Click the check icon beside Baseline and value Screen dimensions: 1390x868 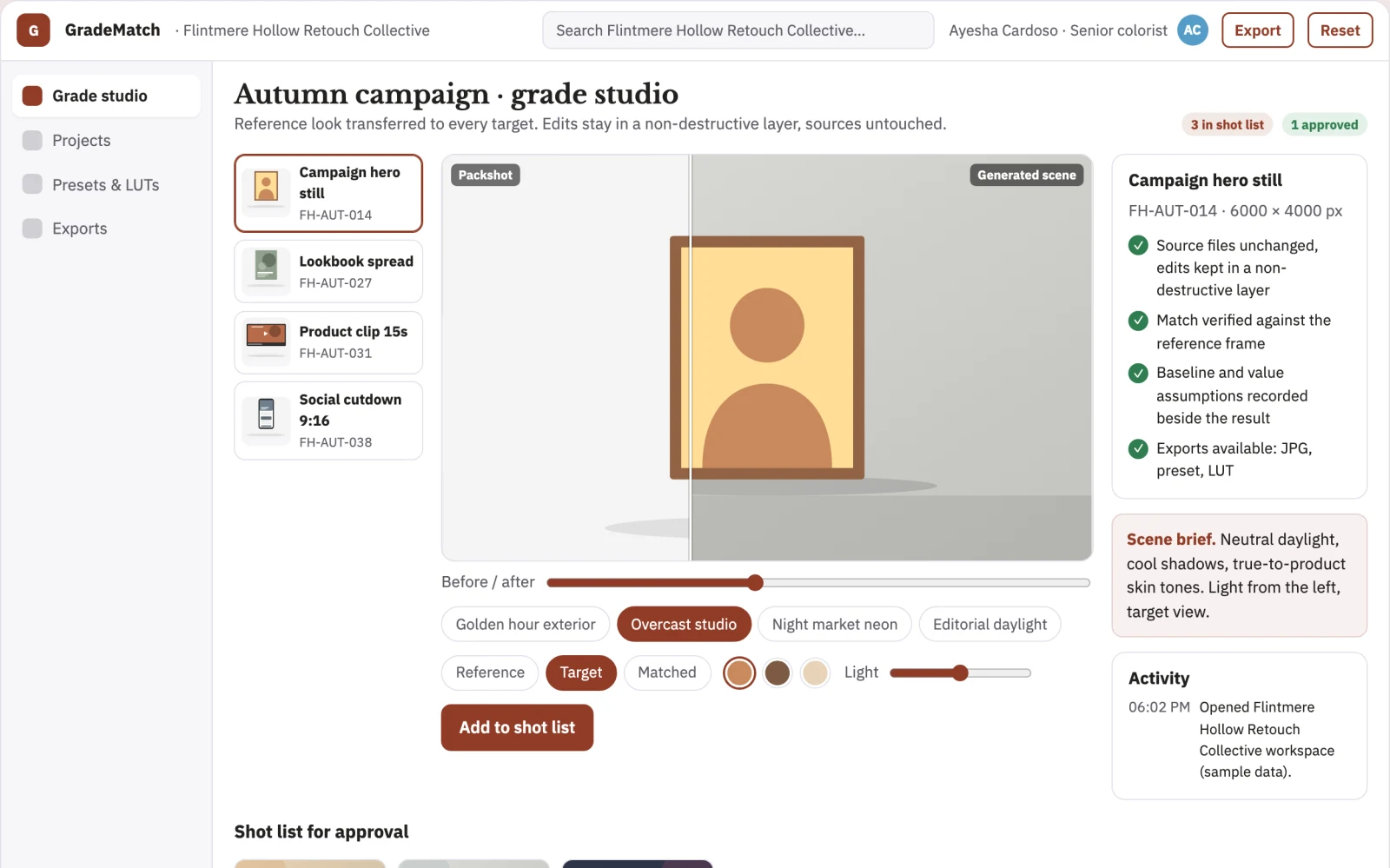(x=1138, y=373)
